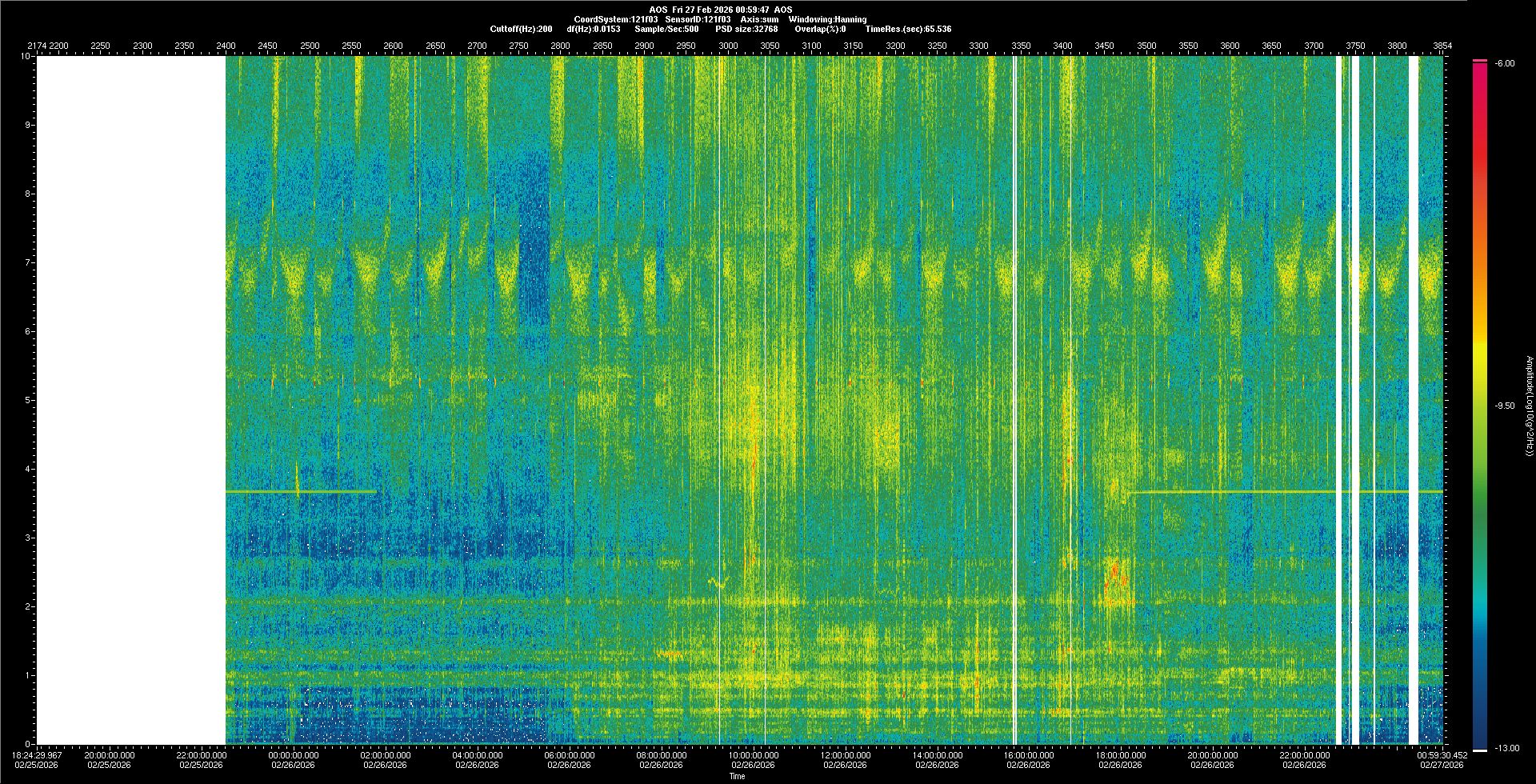
Task: Click the Axis:sum label in header
Action: 759,19
